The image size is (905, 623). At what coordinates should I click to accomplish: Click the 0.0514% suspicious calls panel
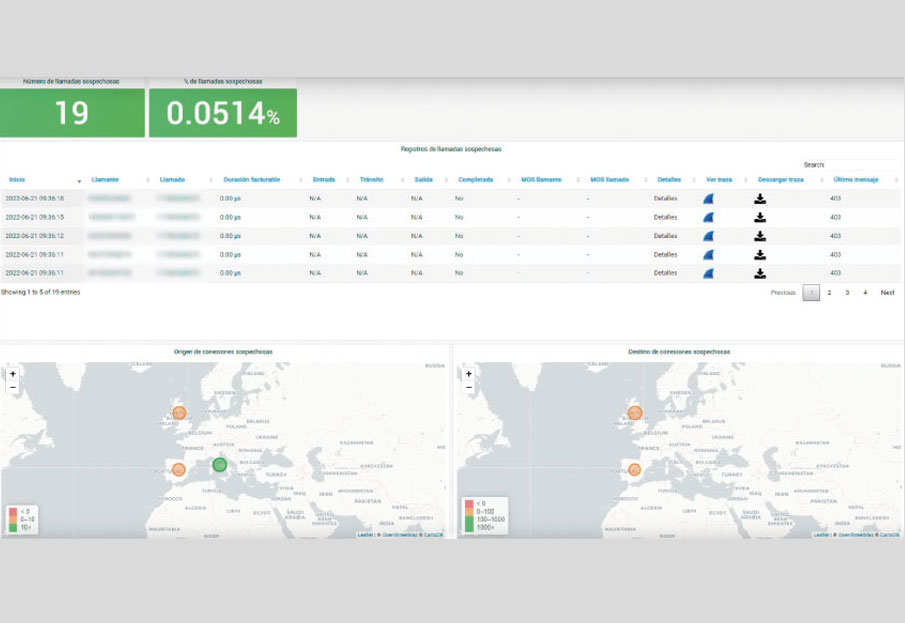pos(223,113)
